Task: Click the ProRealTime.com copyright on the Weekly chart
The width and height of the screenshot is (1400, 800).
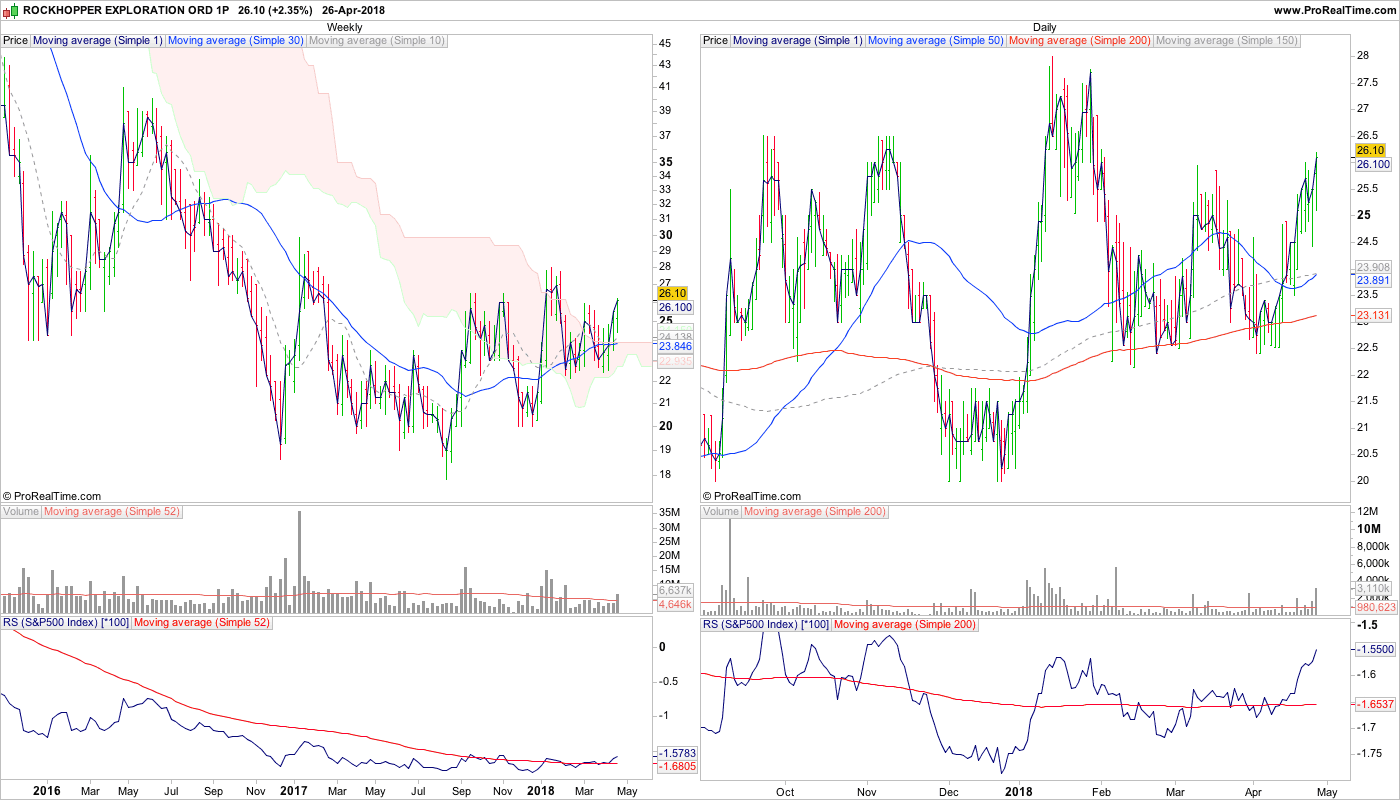Action: click(x=52, y=496)
